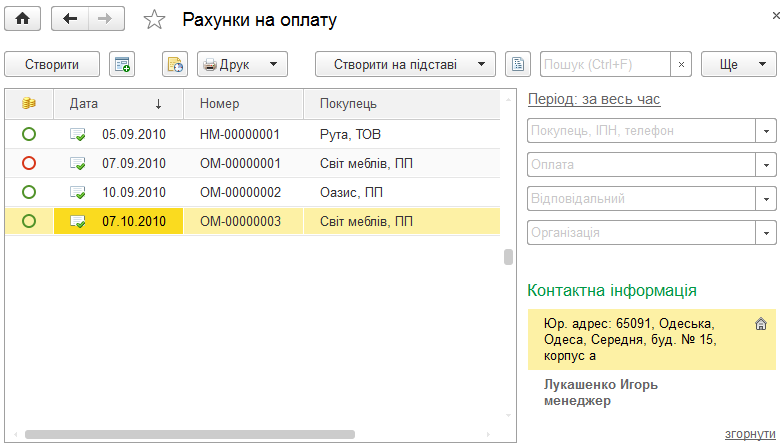This screenshot has height=448, width=783.
Task: Click the horizontal scrollbar thumb of list
Action: click(190, 435)
